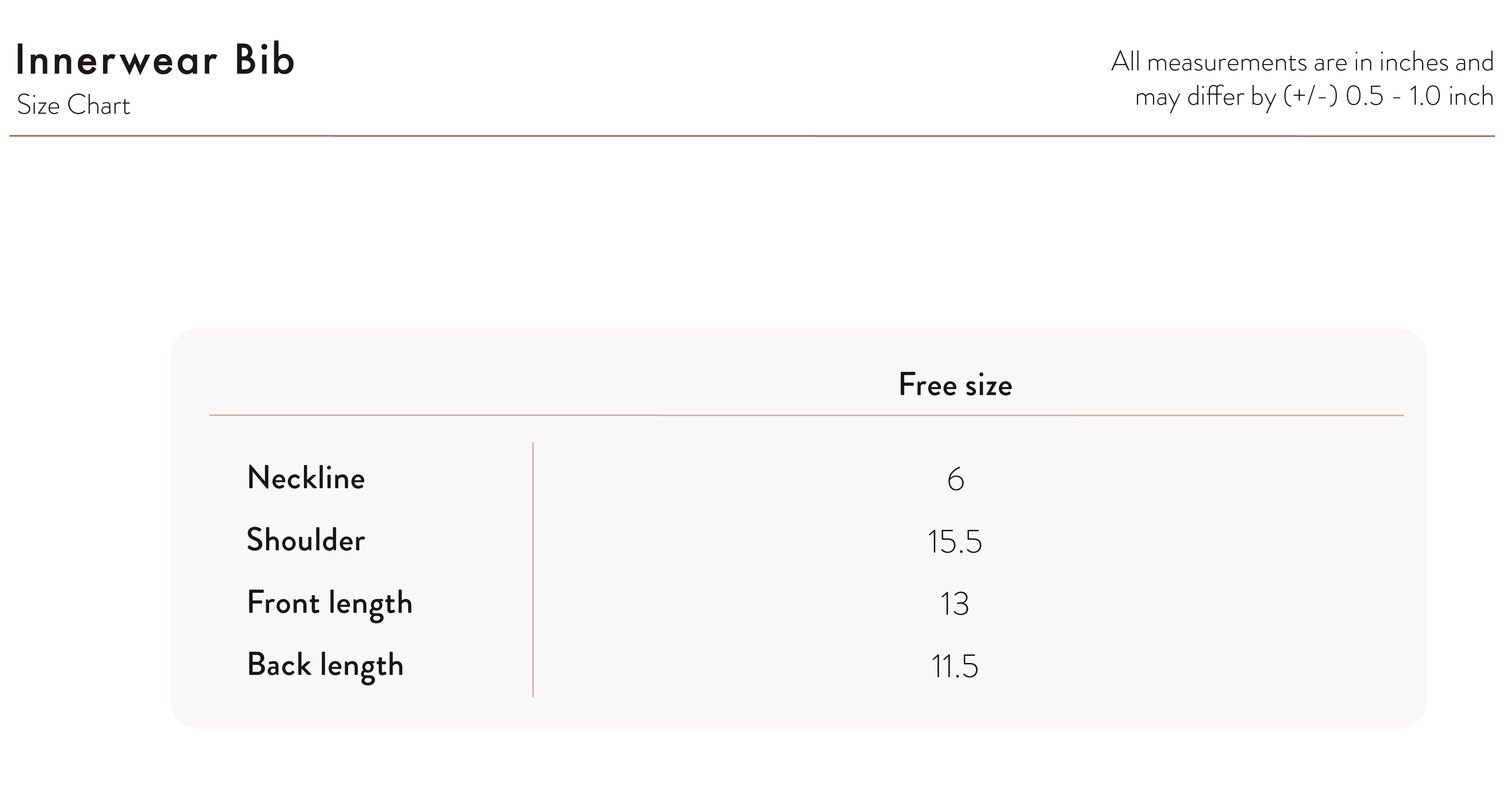Click the Size Chart subtitle
Screen dimensions: 1512x804
pos(73,106)
